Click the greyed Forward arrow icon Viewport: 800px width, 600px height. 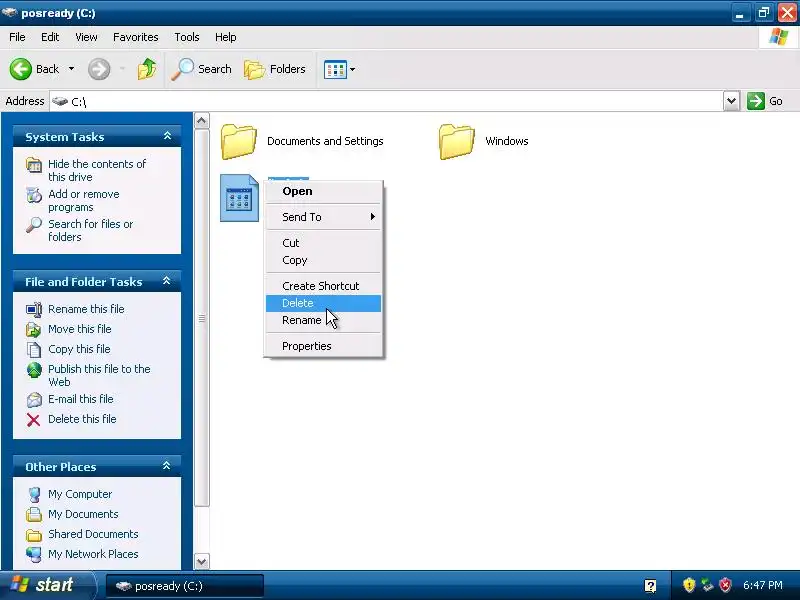click(x=99, y=69)
